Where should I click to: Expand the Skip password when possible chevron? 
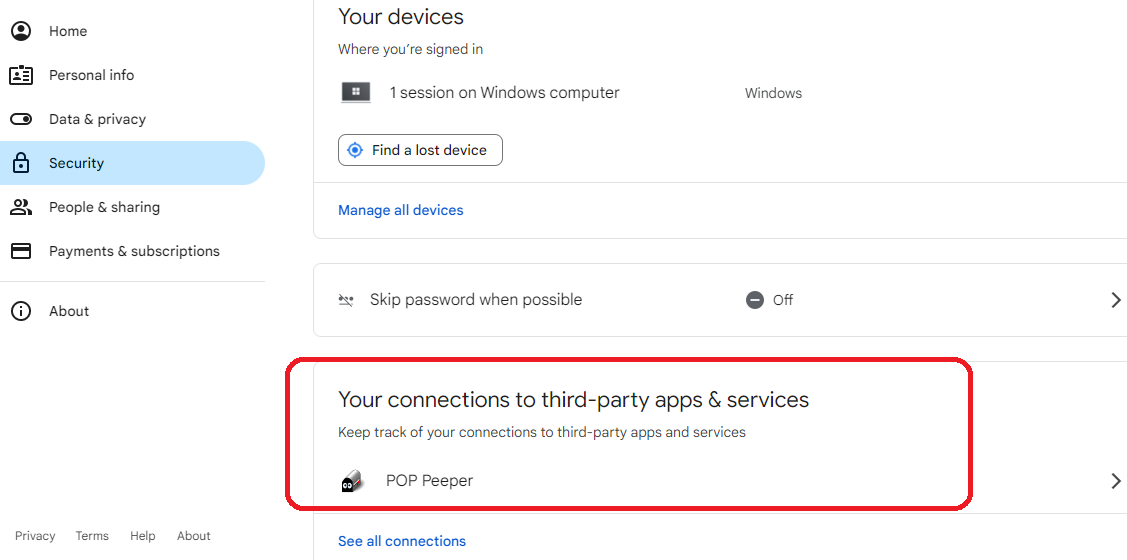[x=1116, y=300]
